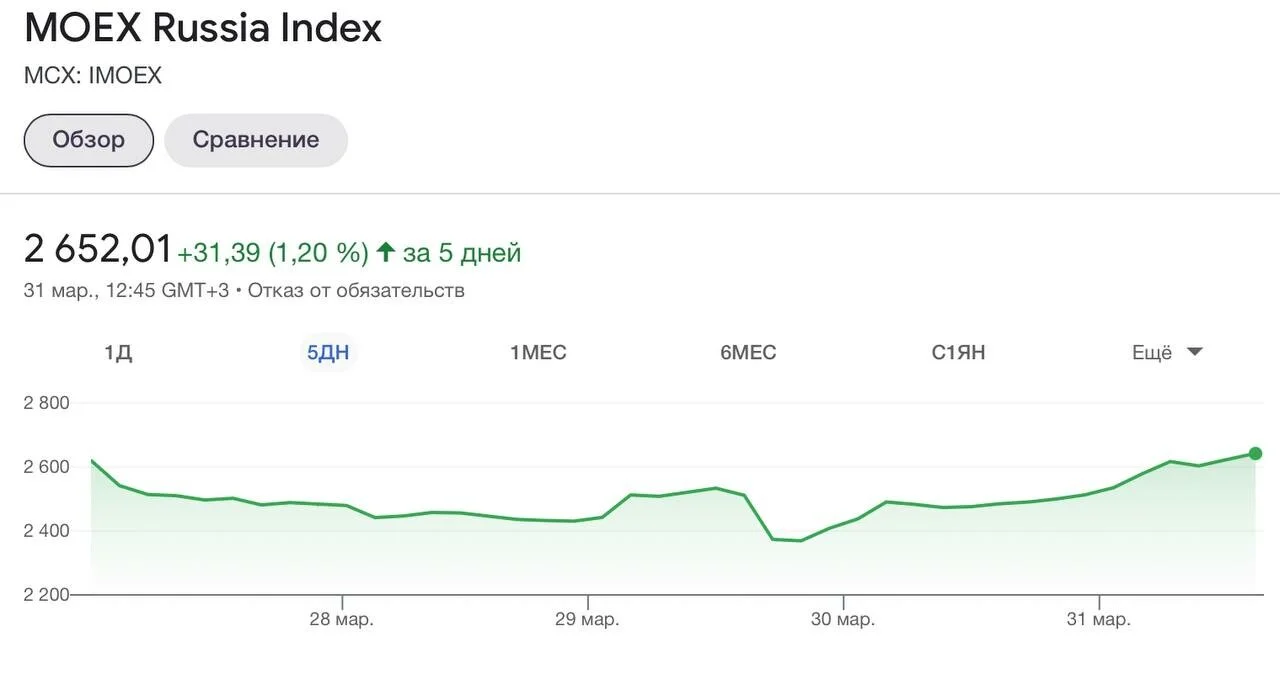Open the Обзор tab
The width and height of the screenshot is (1280, 674).
[88, 140]
